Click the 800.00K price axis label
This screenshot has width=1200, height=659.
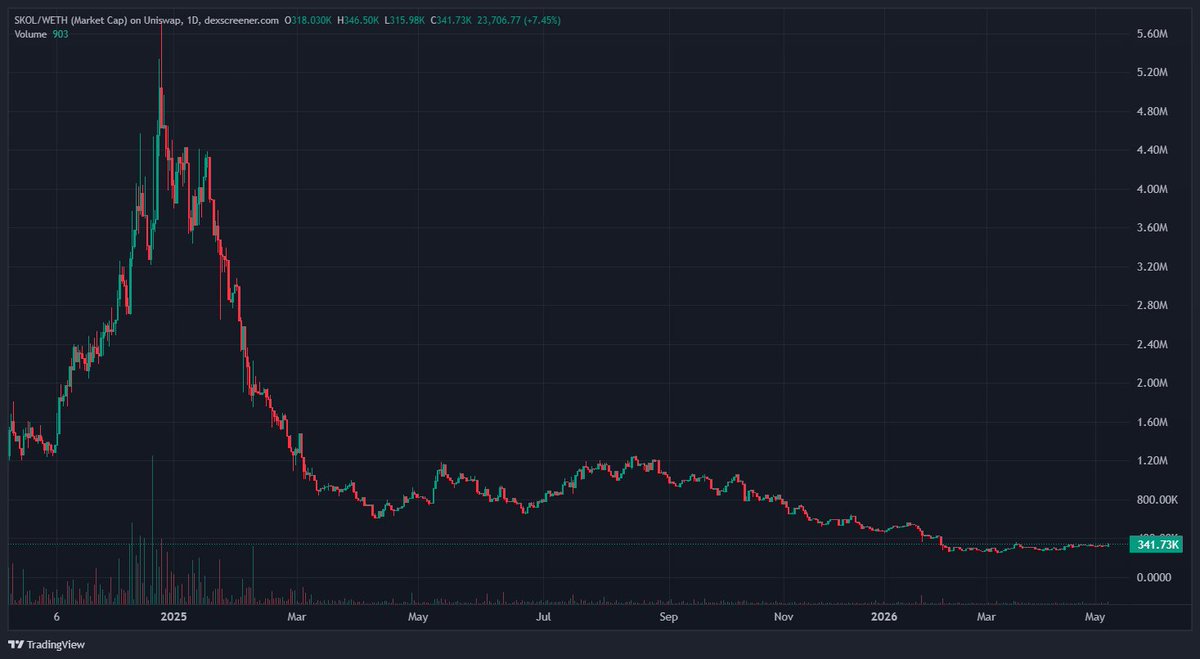coord(1158,500)
